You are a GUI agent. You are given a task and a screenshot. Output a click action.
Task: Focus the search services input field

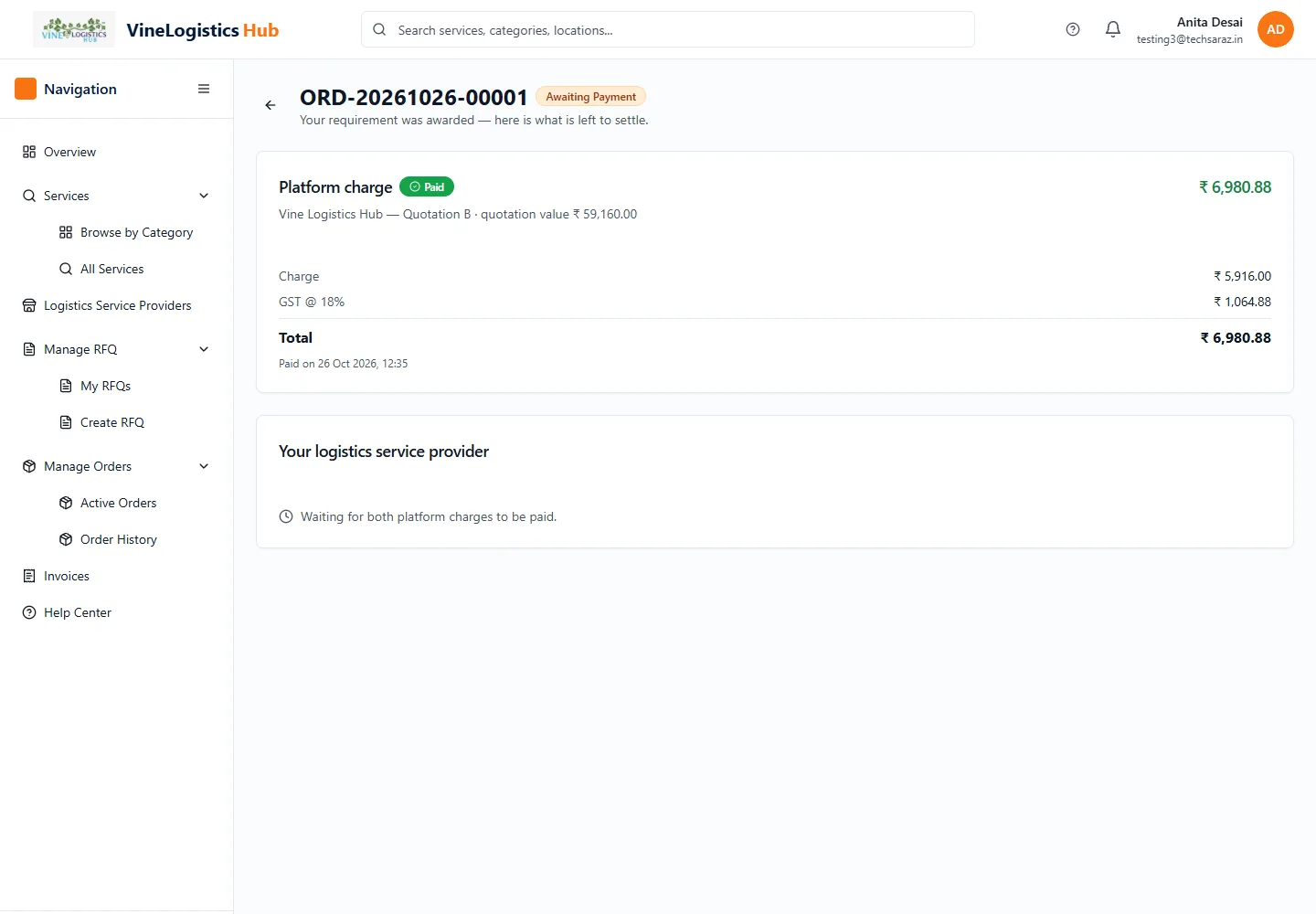[668, 29]
